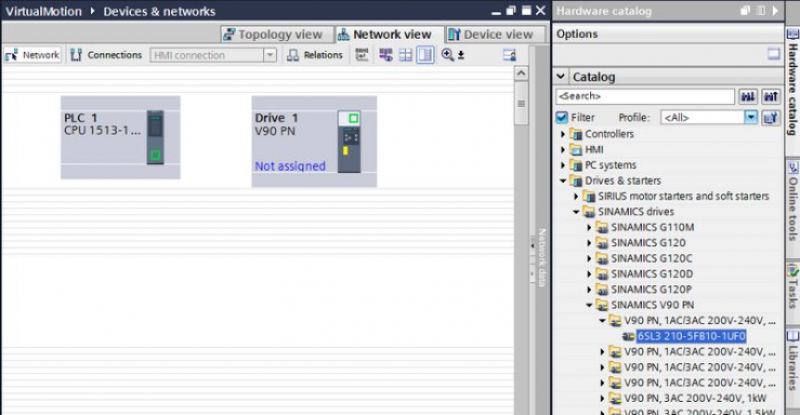
Task: Click the Options pane view toggle icon
Action: point(773,54)
